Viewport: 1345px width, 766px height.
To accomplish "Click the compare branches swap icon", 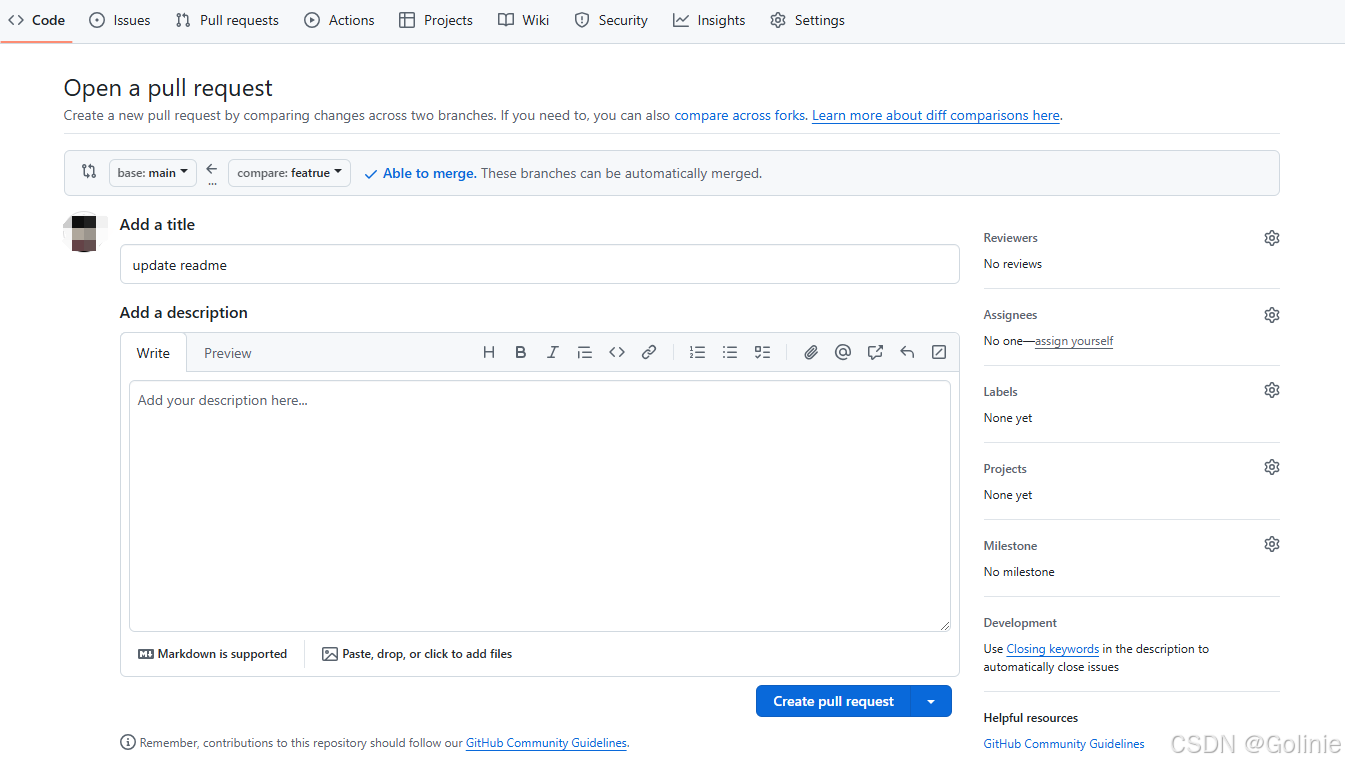I will 89,171.
